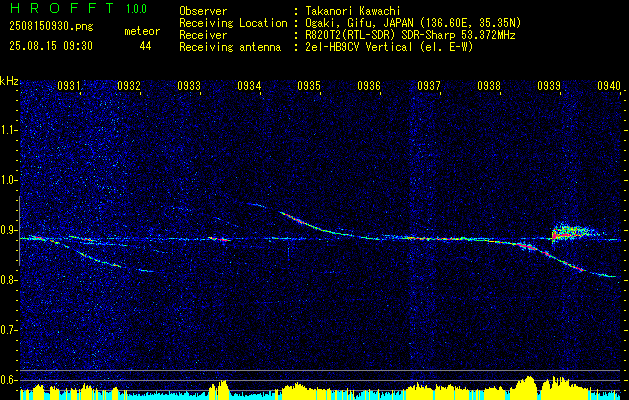Click time marker 0931
The image size is (629, 400).
pos(69,86)
